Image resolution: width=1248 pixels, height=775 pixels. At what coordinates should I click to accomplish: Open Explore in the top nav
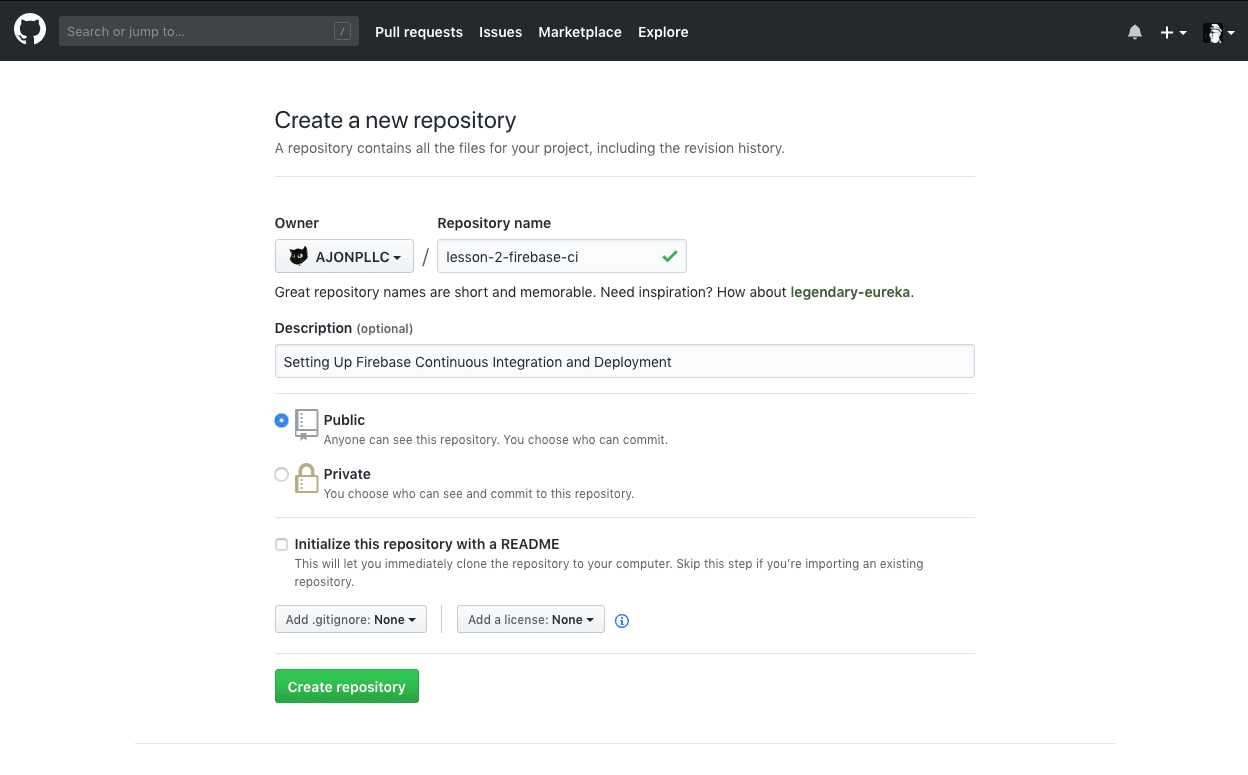coord(663,32)
